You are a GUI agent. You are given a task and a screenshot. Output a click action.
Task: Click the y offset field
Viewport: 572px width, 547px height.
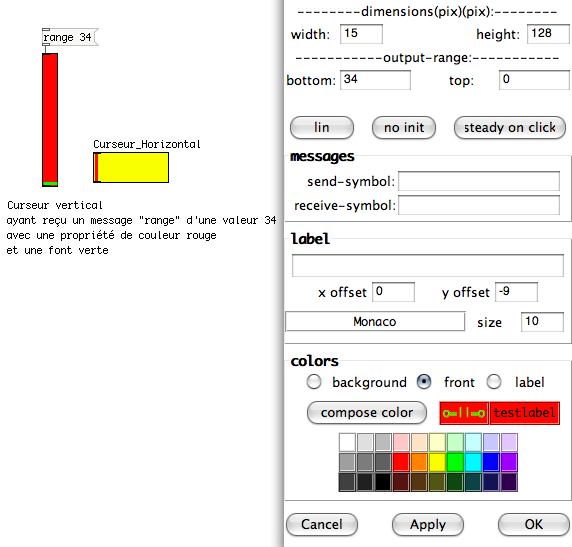[x=516, y=292]
